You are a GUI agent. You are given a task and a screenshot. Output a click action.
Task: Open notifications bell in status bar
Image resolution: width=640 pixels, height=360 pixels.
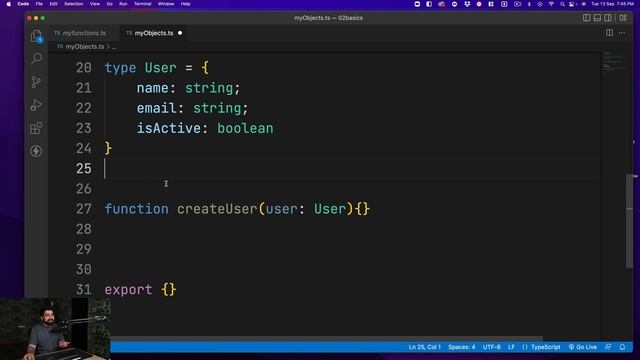click(x=622, y=347)
